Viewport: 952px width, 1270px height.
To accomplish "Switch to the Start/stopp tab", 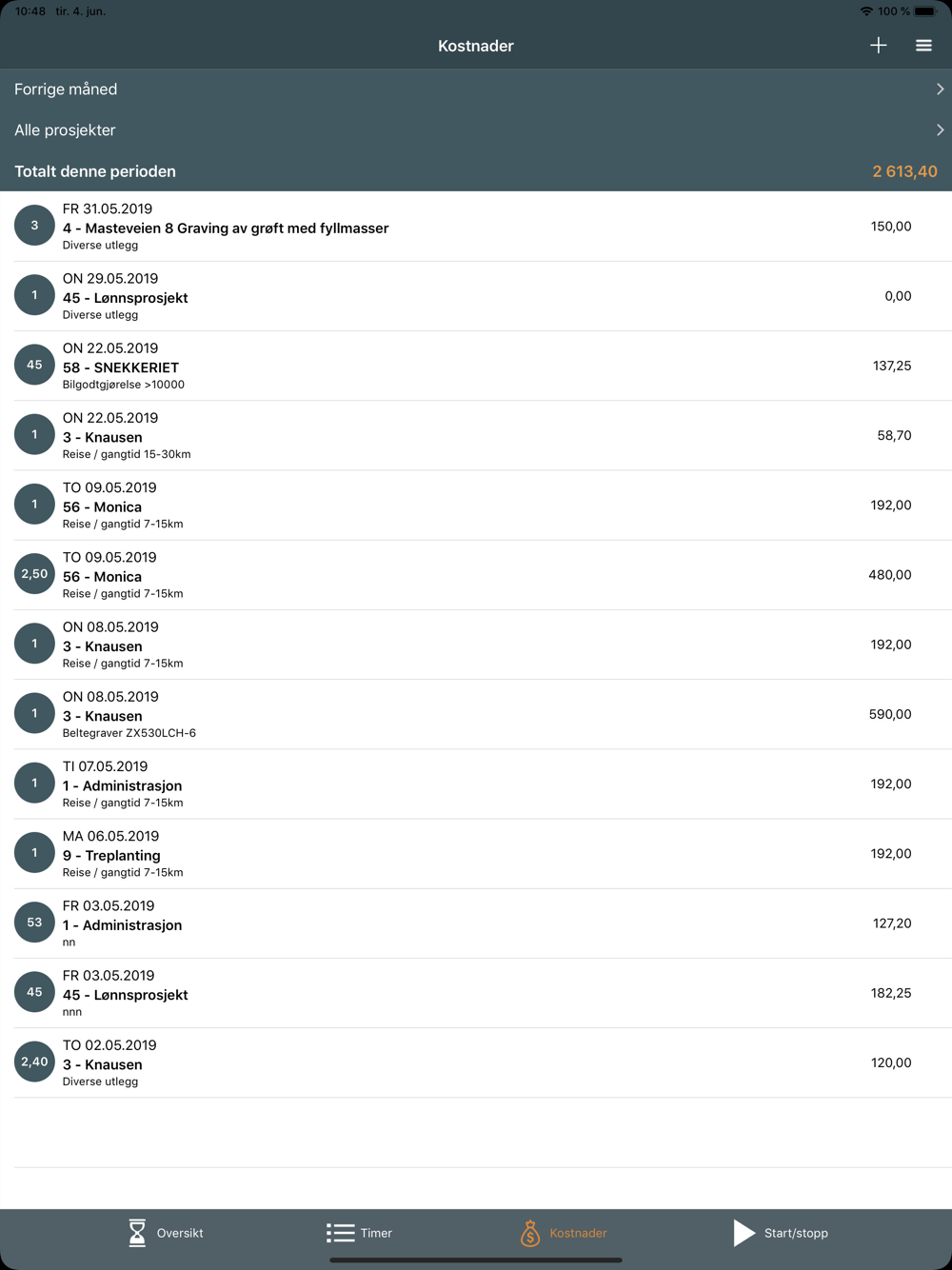I will 796,1233.
